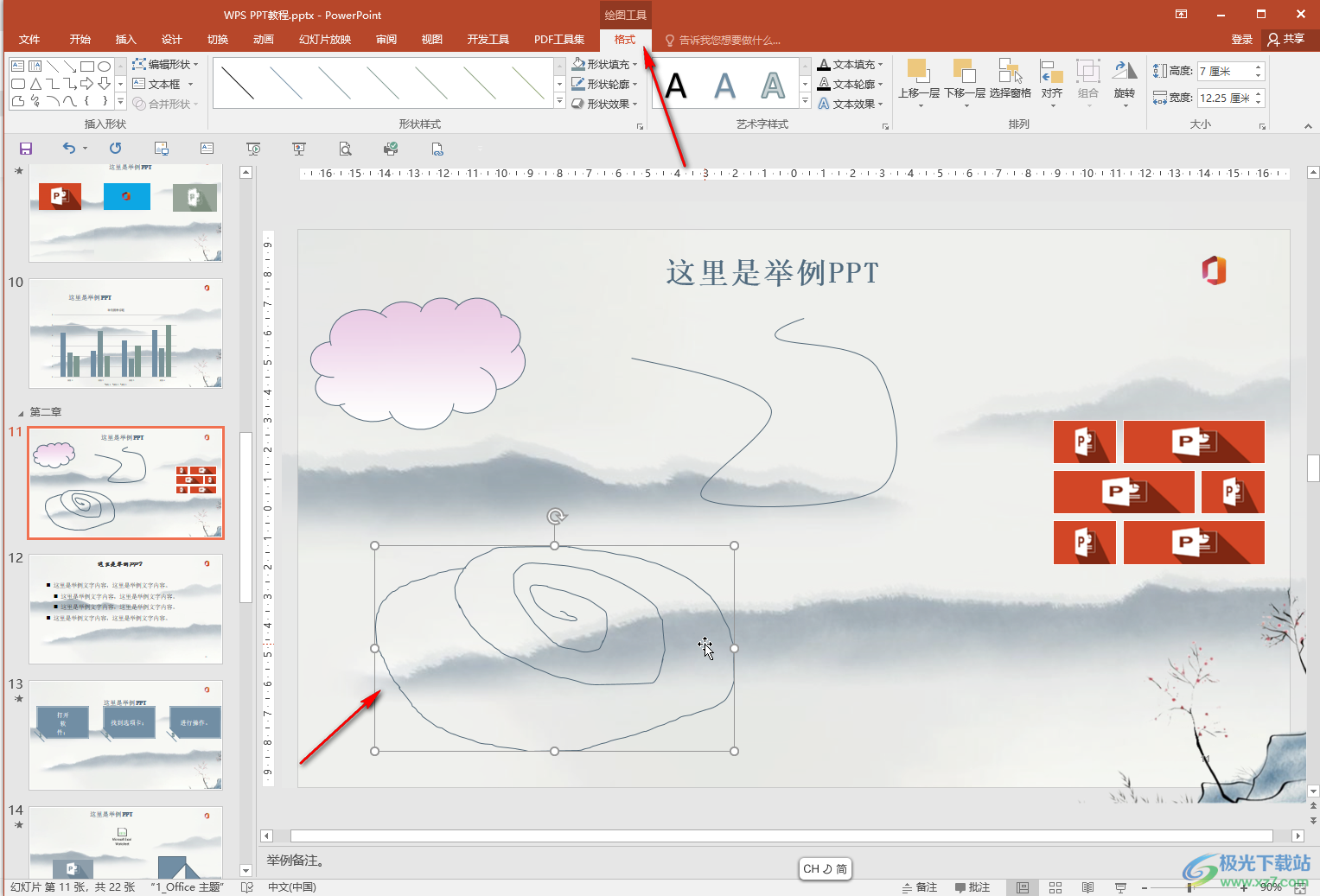
Task: Select the rectangle shape in shapes gallery
Action: pyautogui.click(x=87, y=67)
